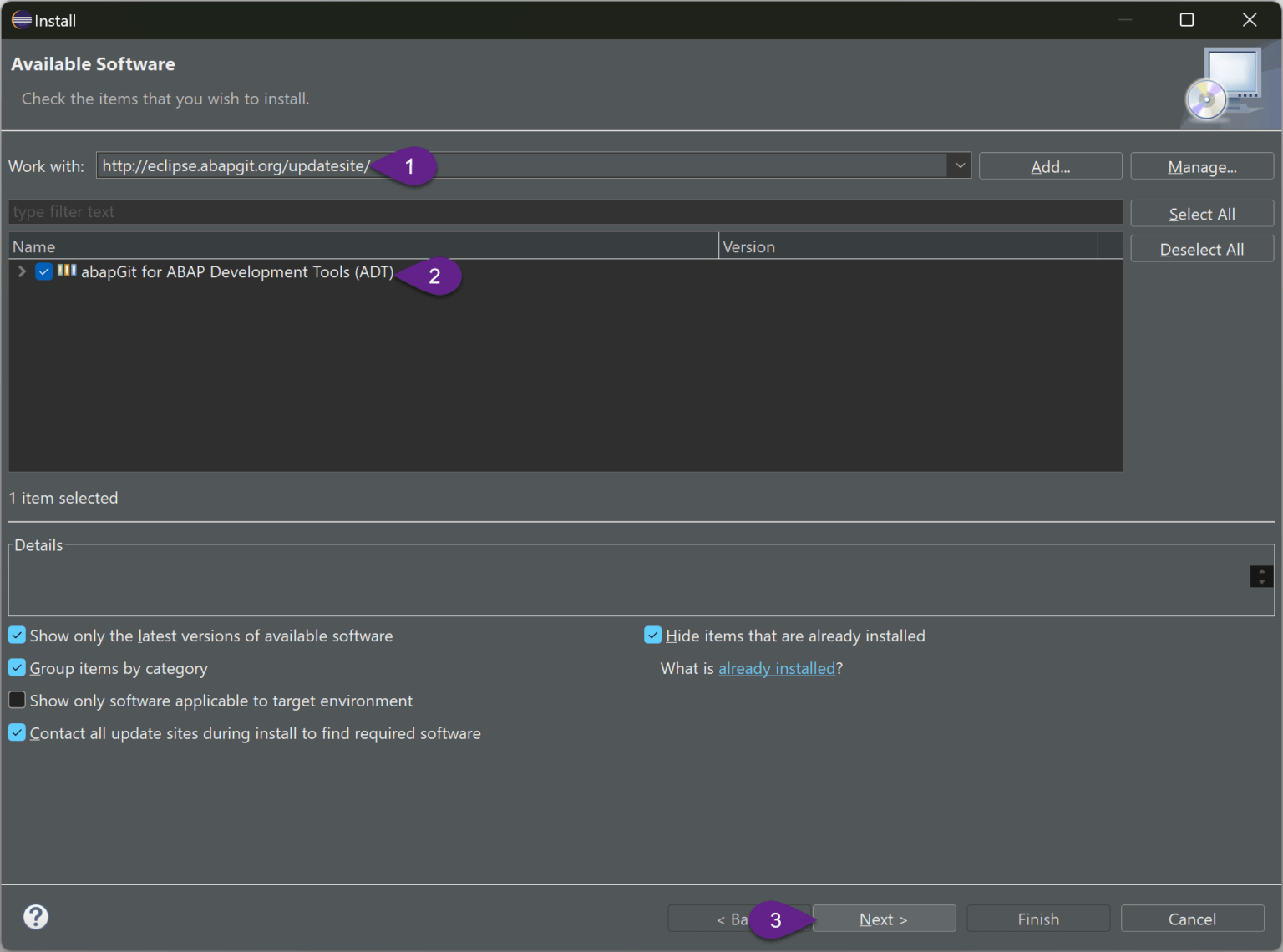1283x952 pixels.
Task: Click the Add button to add a site
Action: pos(1050,165)
